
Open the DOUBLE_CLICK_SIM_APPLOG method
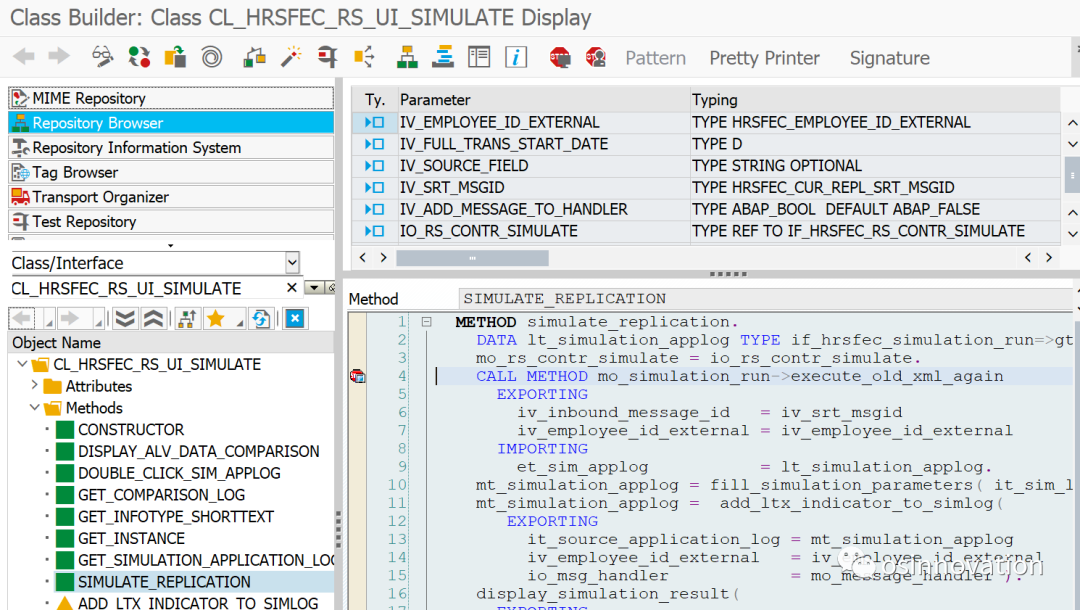point(179,473)
